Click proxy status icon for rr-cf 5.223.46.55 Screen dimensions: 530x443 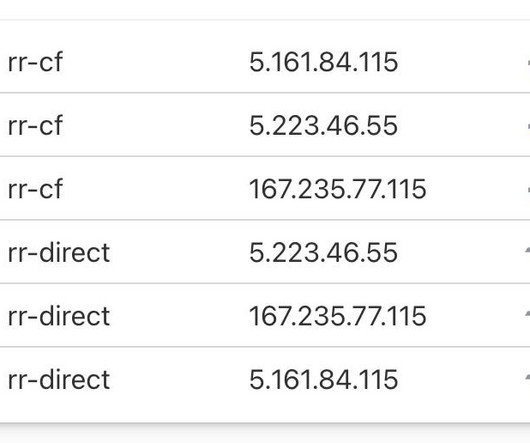click(528, 126)
